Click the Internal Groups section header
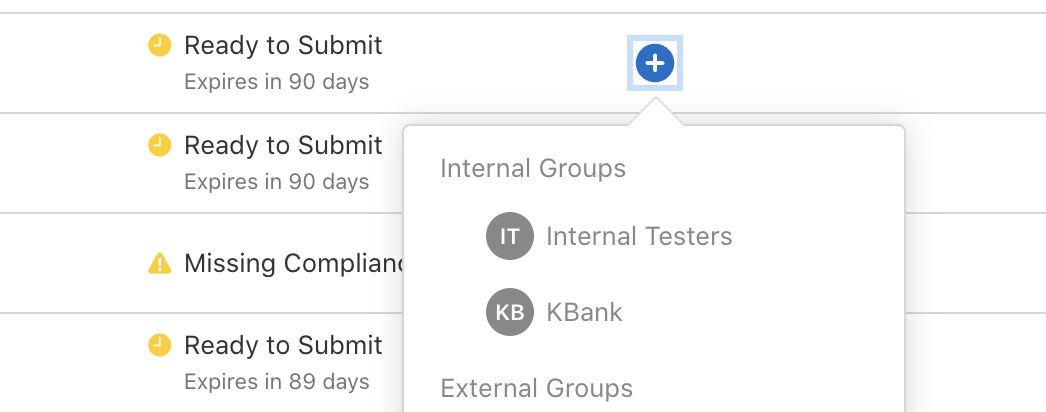This screenshot has height=412, width=1046. (x=533, y=168)
